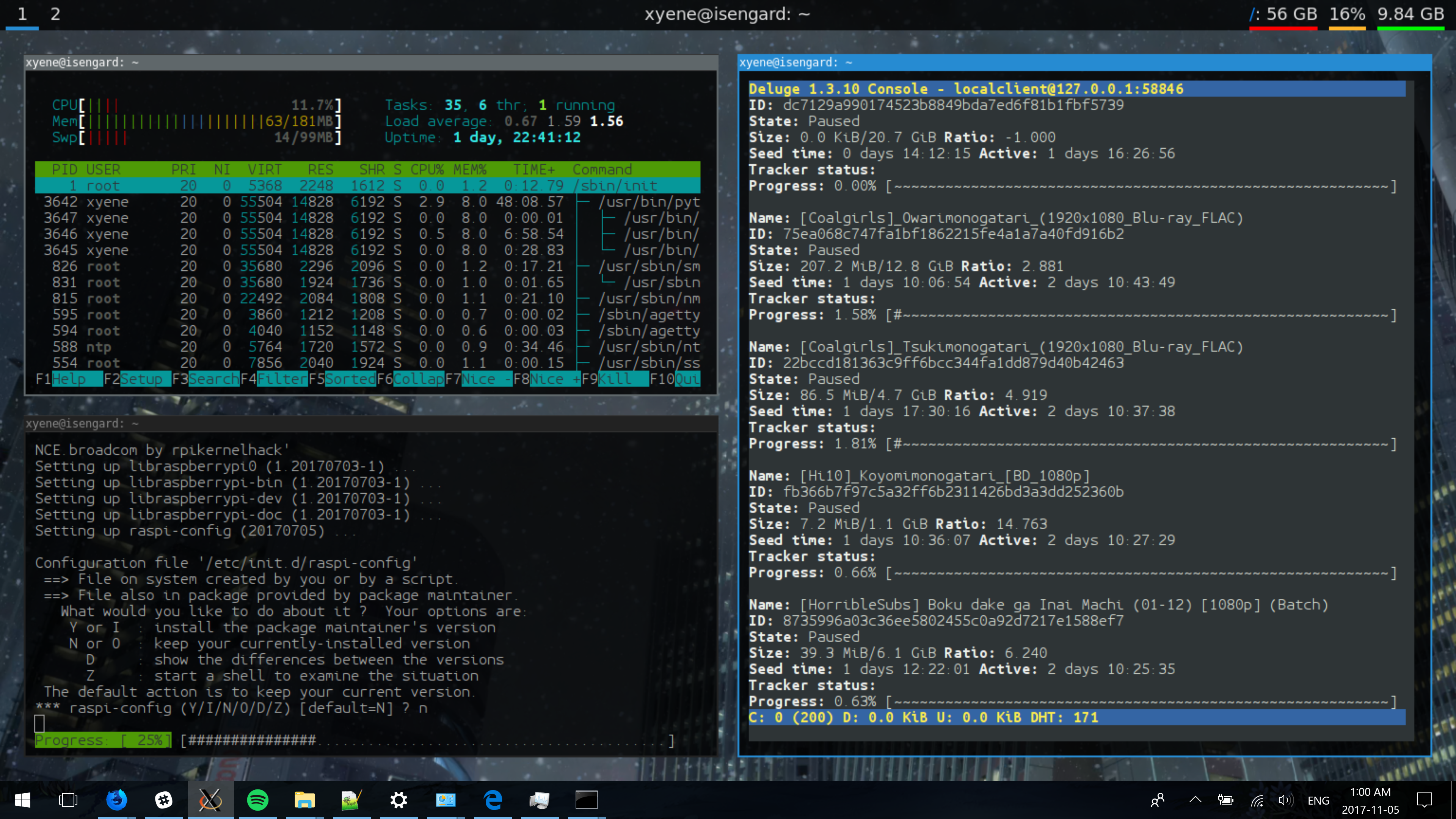Open the ENG language input selector
The image size is (1456, 819).
click(x=1318, y=800)
